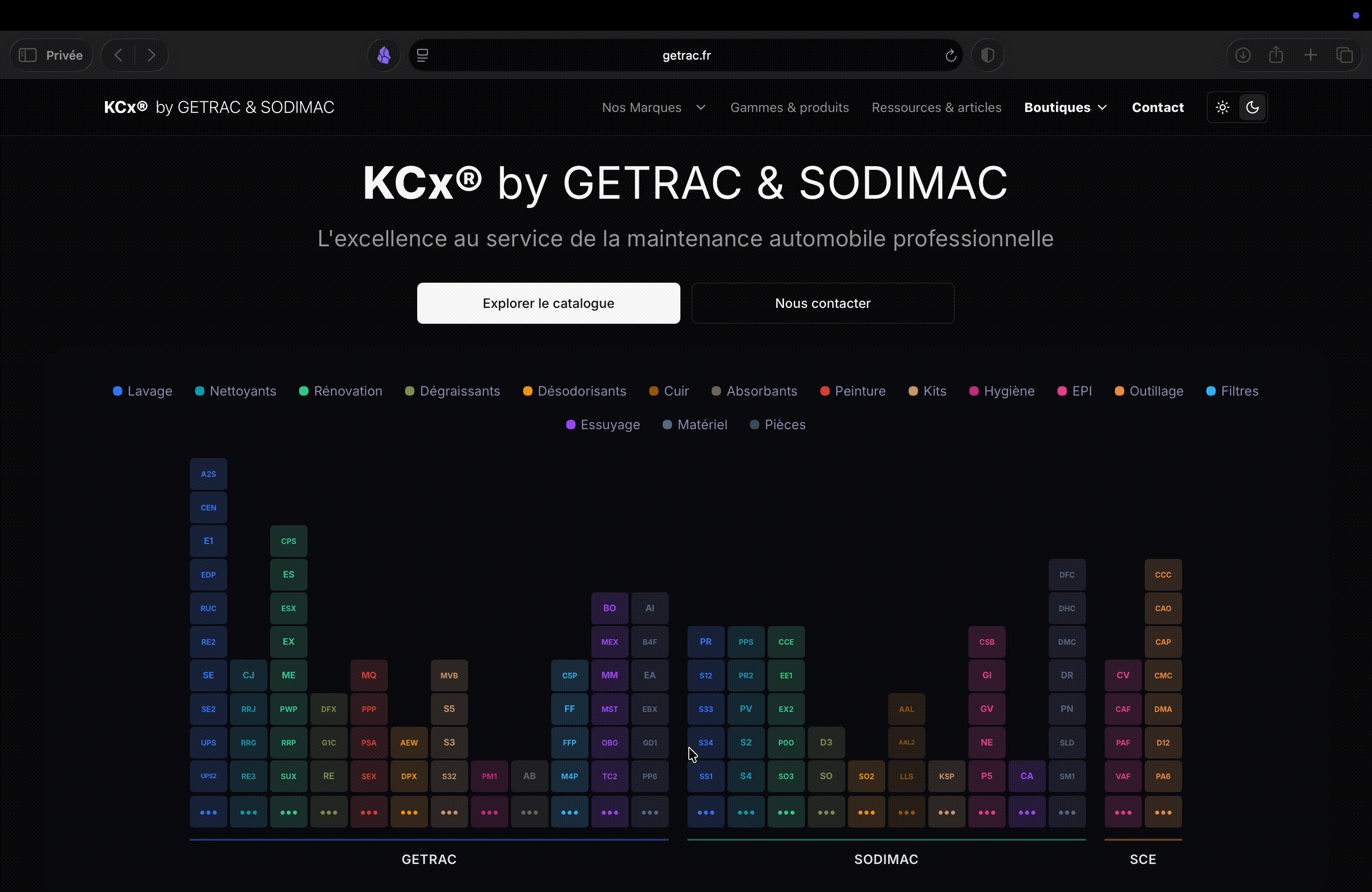Open the page reader menu icon
This screenshot has width=1372, height=892.
coord(422,56)
